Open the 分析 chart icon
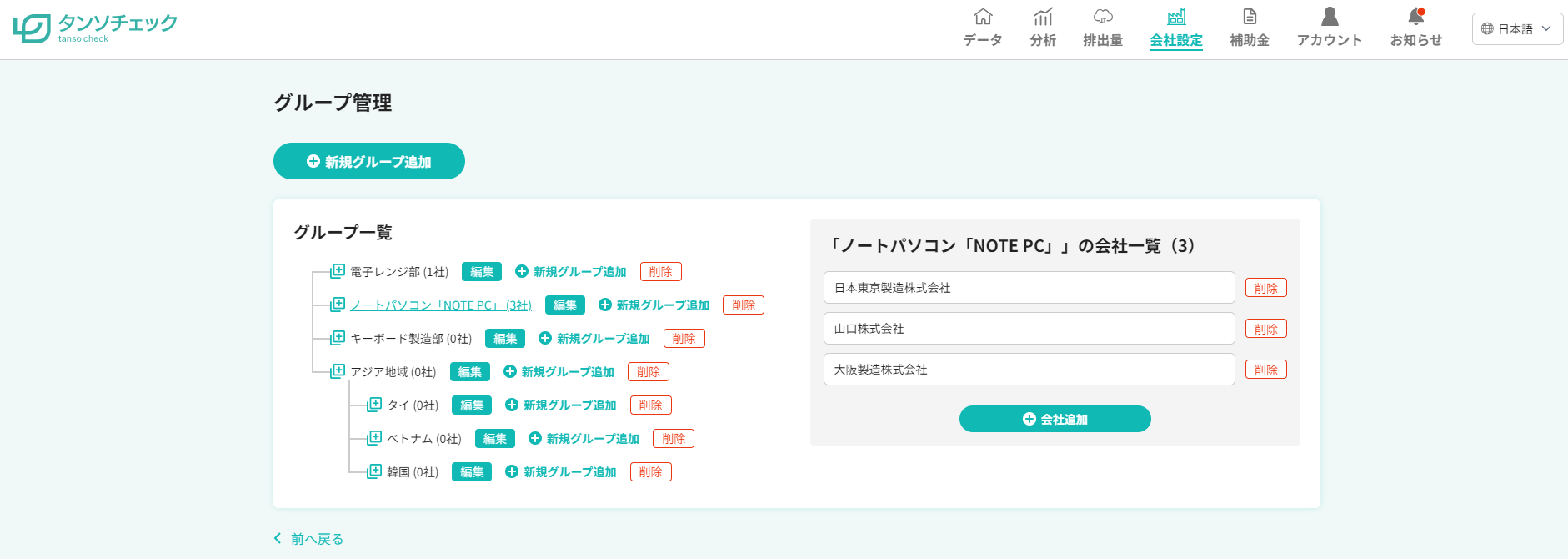 click(1043, 17)
